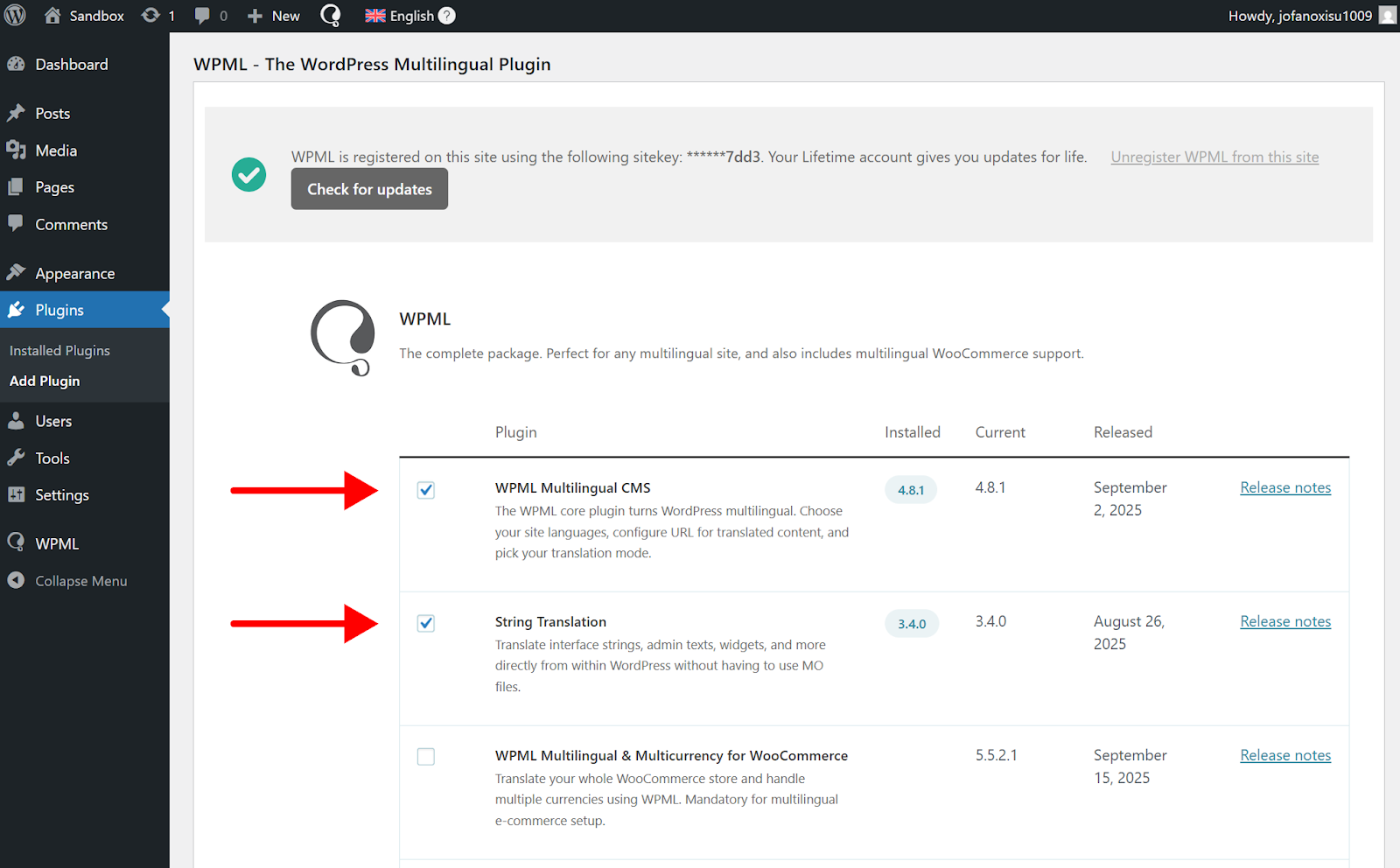Check WPML Multilingual & Multicurrency for WooCommerce

pos(426,756)
